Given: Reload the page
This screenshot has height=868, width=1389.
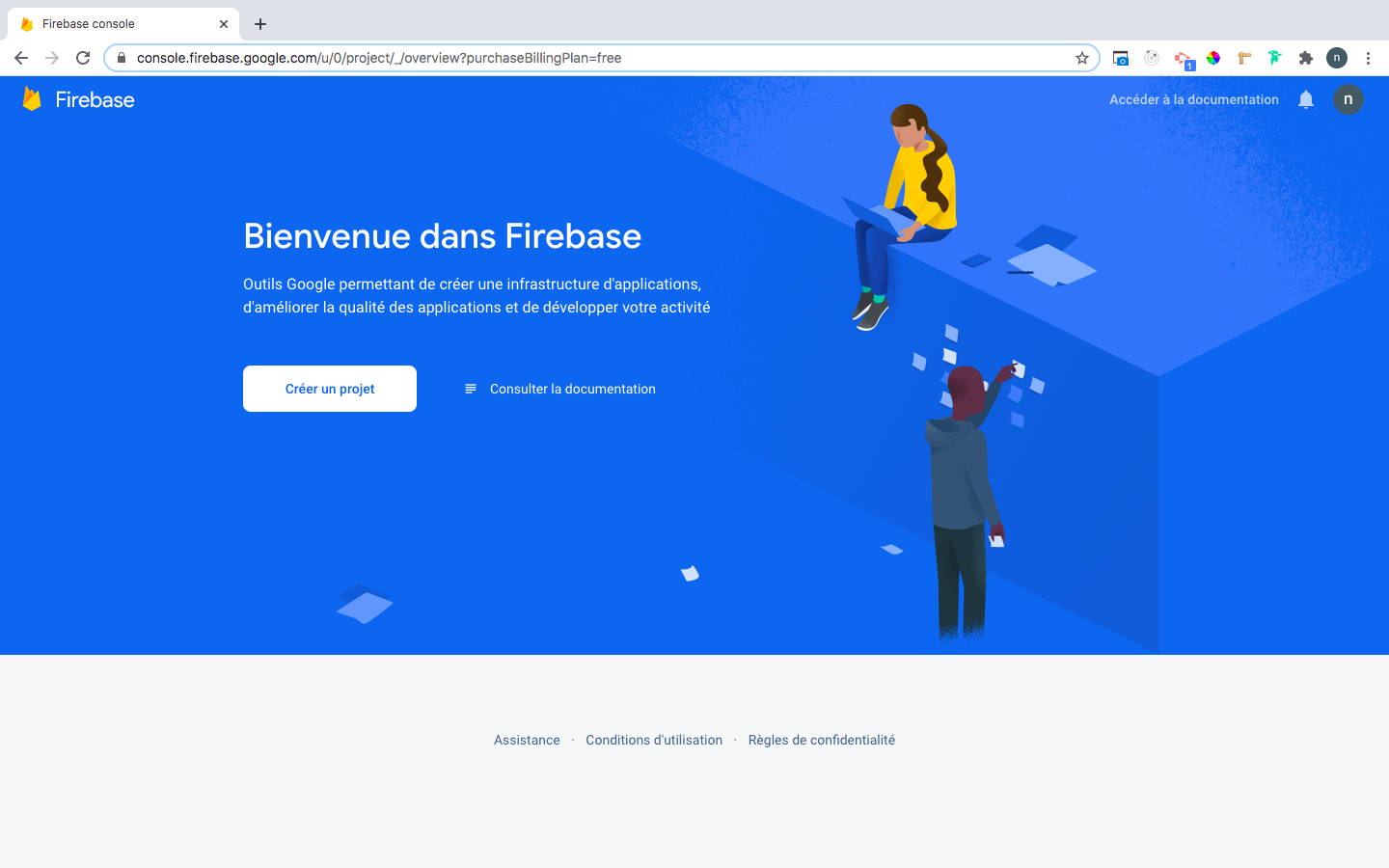Looking at the screenshot, I should coord(83,58).
